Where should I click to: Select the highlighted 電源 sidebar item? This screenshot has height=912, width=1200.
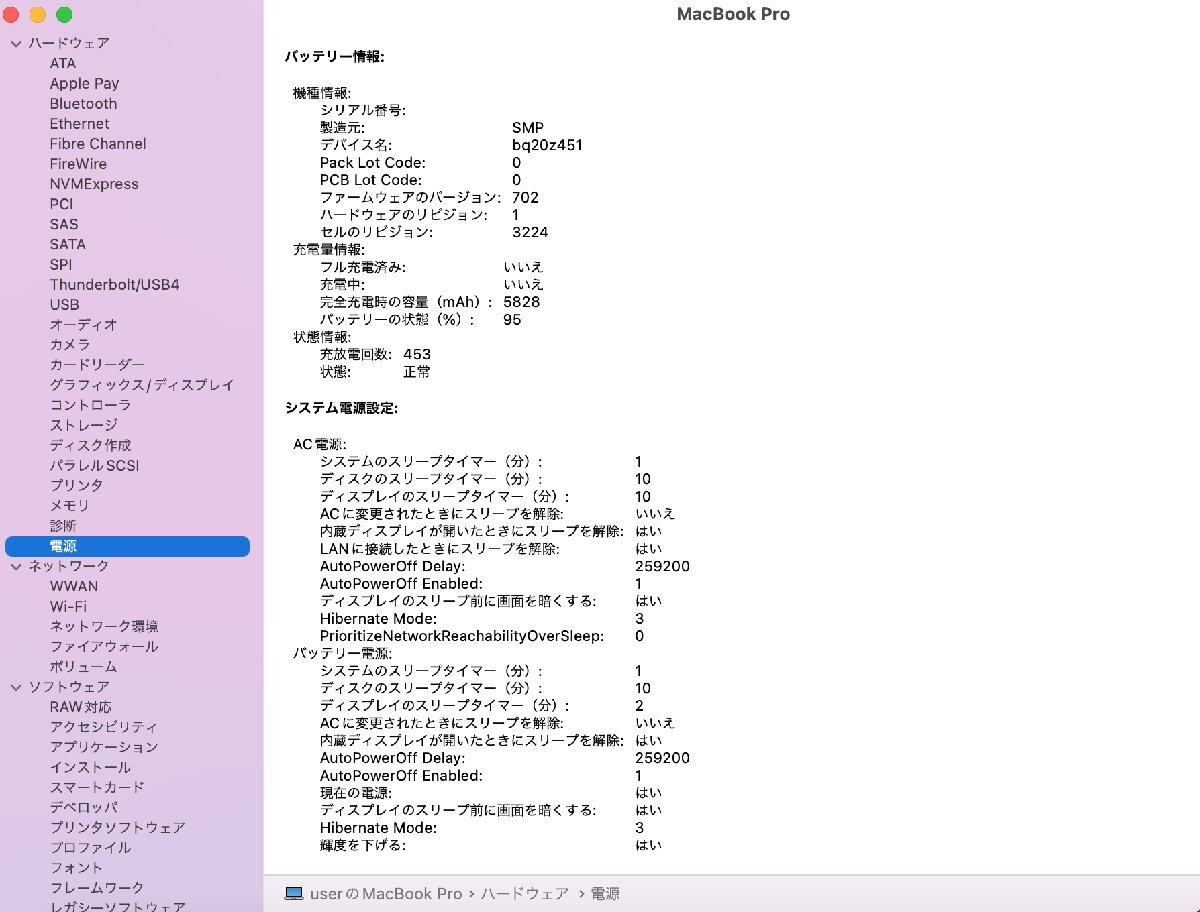(127, 546)
